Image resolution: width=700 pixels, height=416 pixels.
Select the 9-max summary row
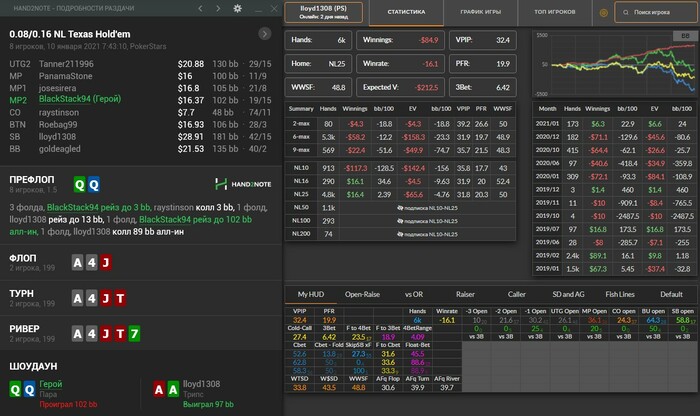pos(400,150)
